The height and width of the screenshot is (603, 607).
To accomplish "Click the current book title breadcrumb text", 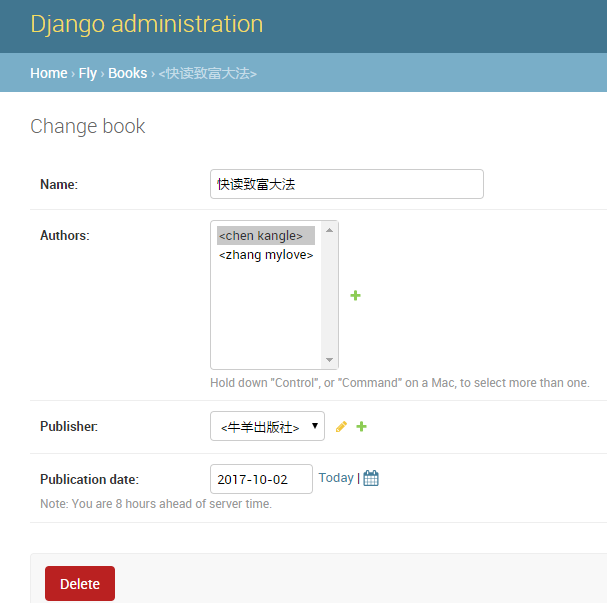I will tap(207, 74).
